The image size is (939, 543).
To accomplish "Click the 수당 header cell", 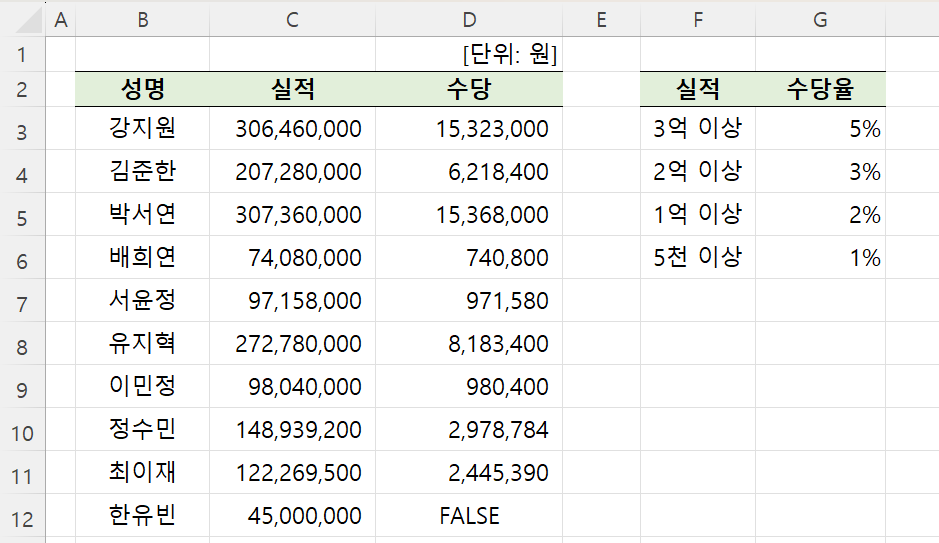I will coord(469,89).
